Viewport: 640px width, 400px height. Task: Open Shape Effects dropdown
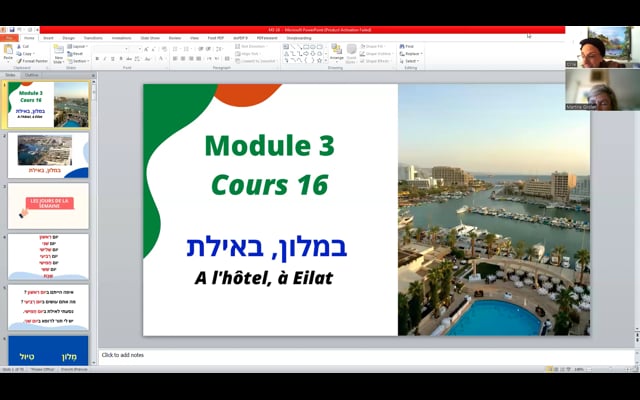point(376,61)
